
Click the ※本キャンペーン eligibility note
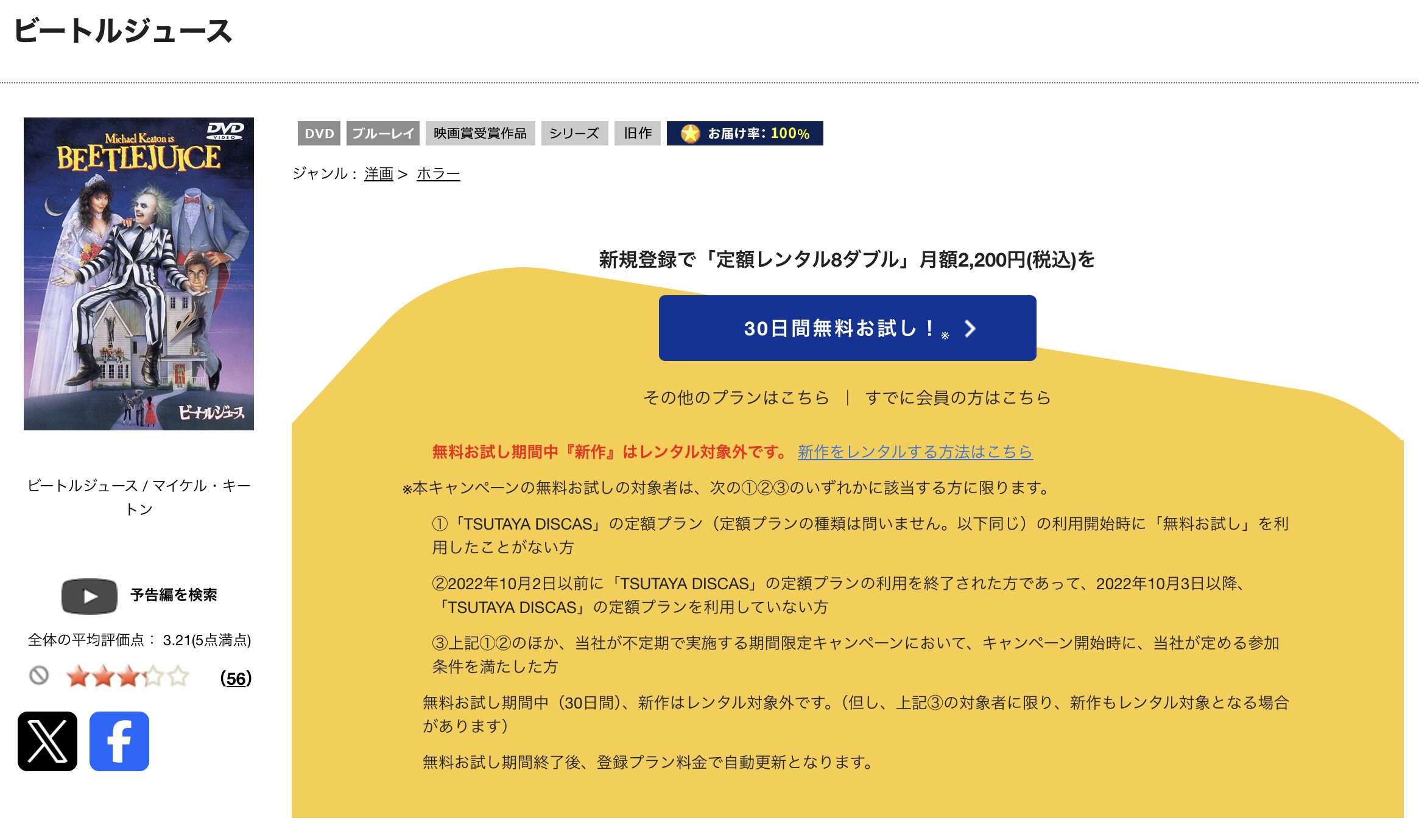click(x=727, y=488)
